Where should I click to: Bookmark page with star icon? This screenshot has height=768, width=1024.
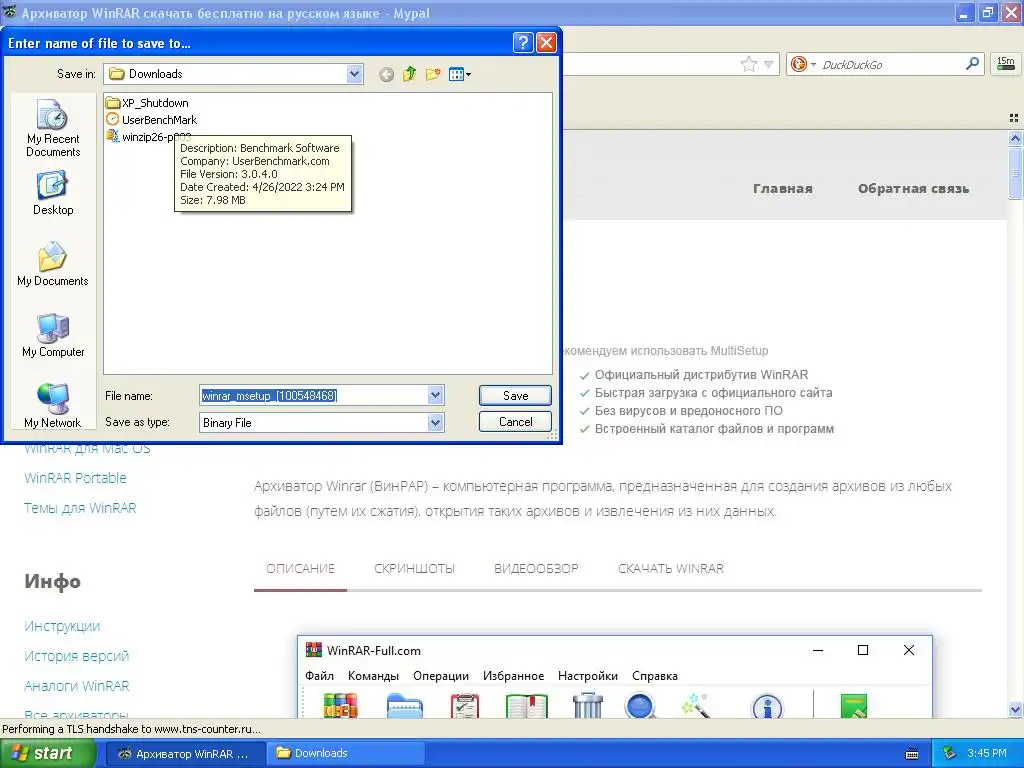[x=749, y=64]
